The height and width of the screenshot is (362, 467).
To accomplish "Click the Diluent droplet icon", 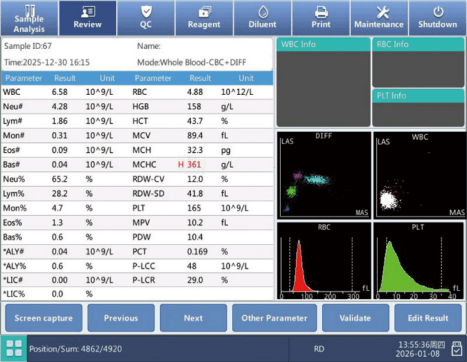I will pyautogui.click(x=263, y=12).
